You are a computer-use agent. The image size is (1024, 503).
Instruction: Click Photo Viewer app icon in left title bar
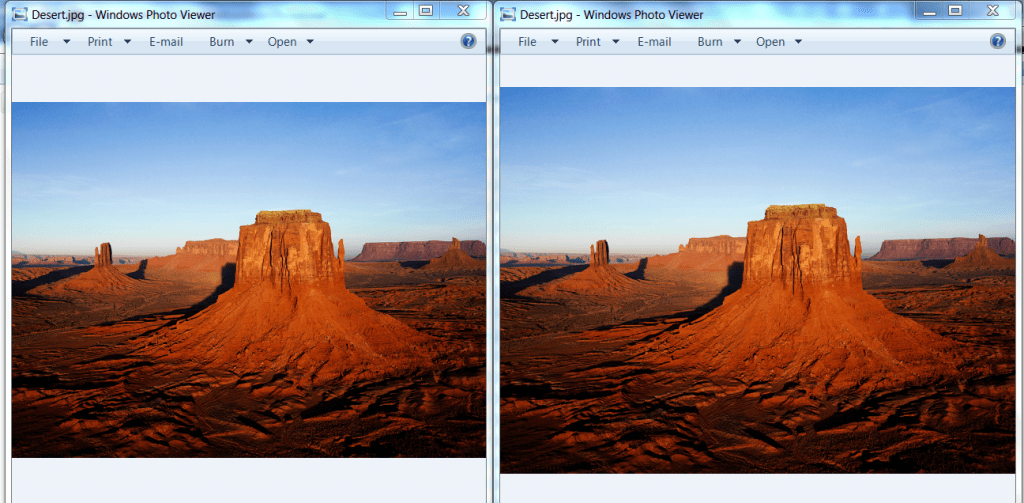click(20, 14)
